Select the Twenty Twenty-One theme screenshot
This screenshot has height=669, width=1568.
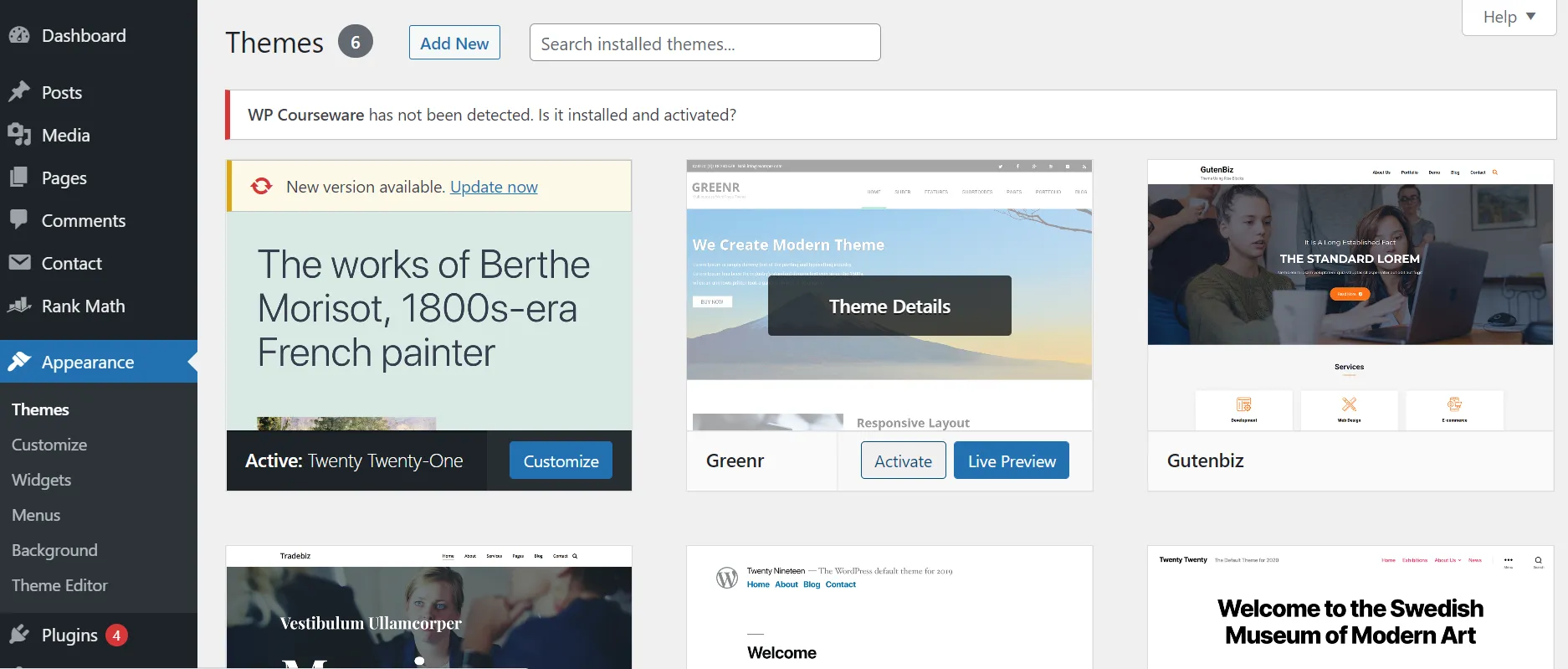(x=429, y=321)
